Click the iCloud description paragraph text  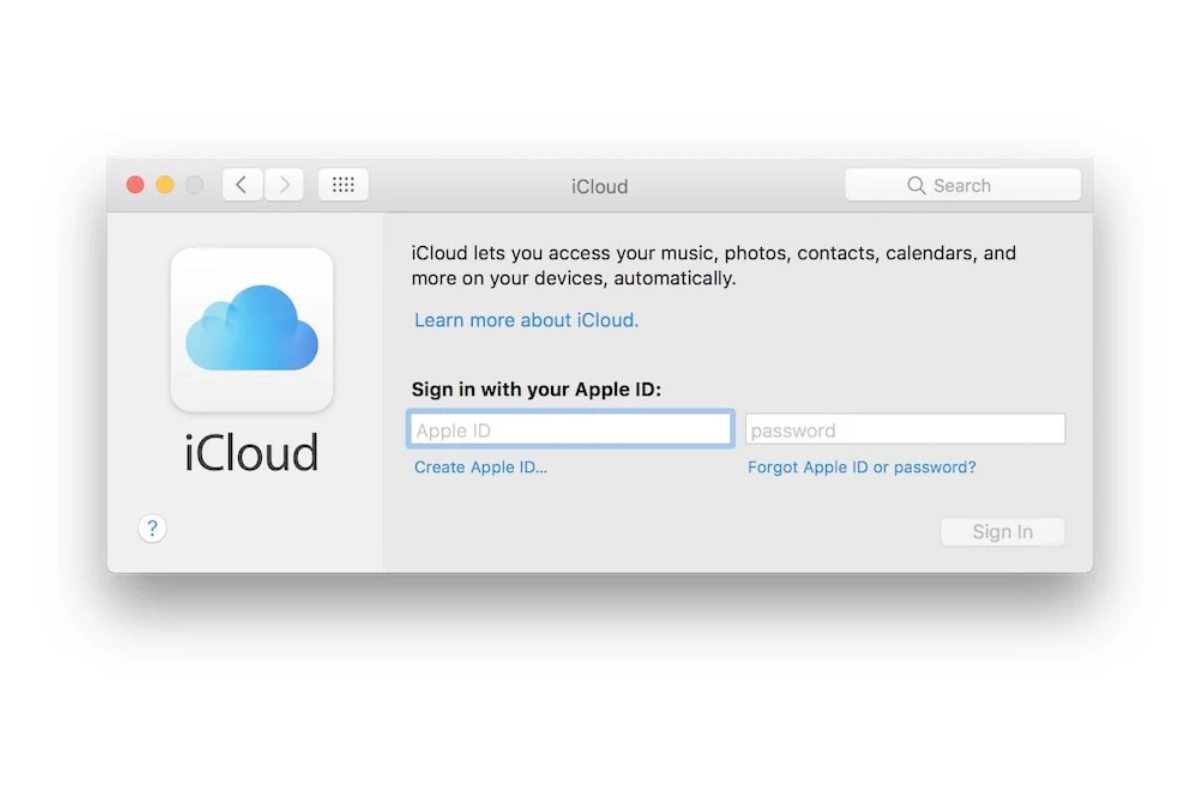coord(713,265)
